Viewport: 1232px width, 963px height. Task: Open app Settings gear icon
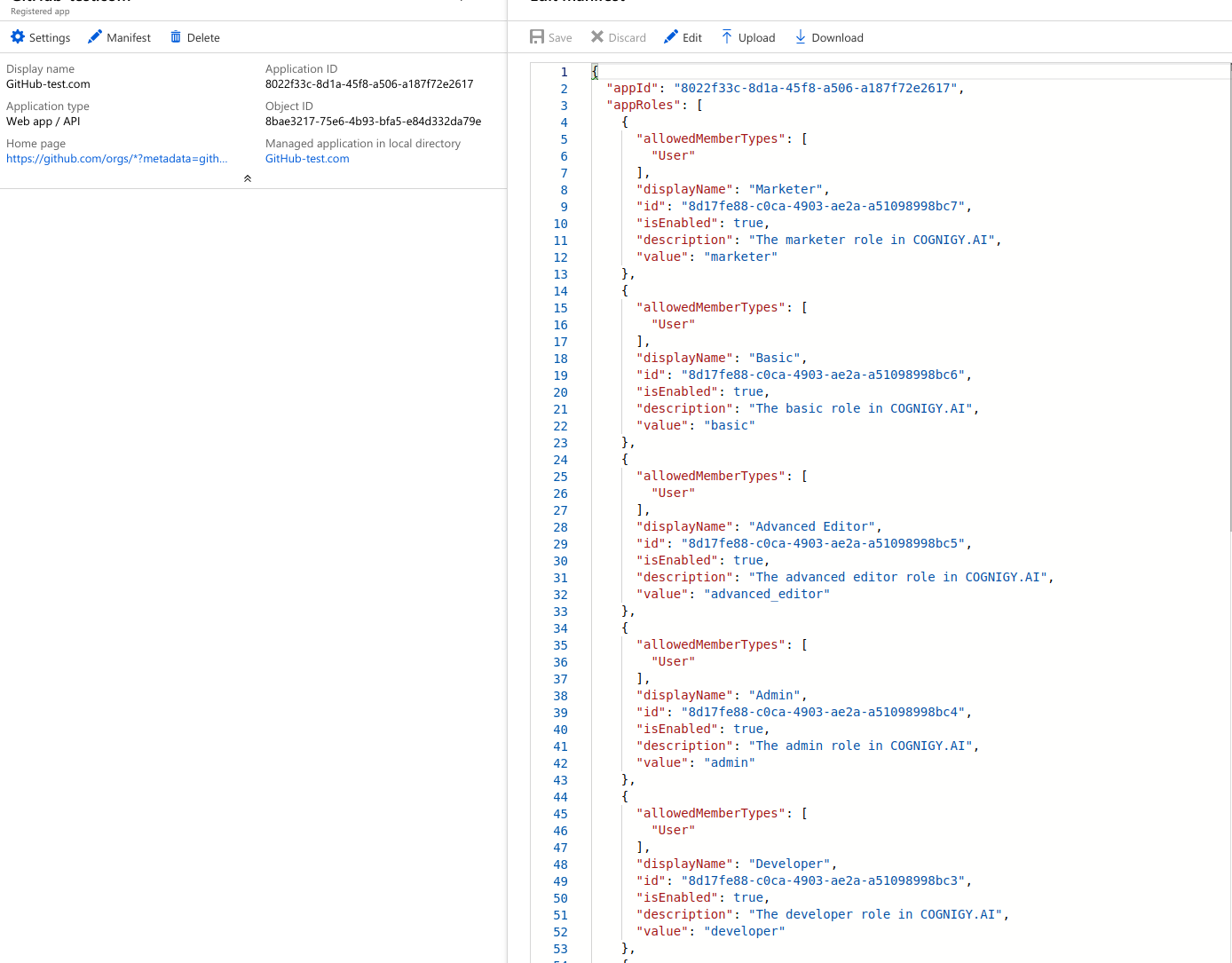point(18,37)
